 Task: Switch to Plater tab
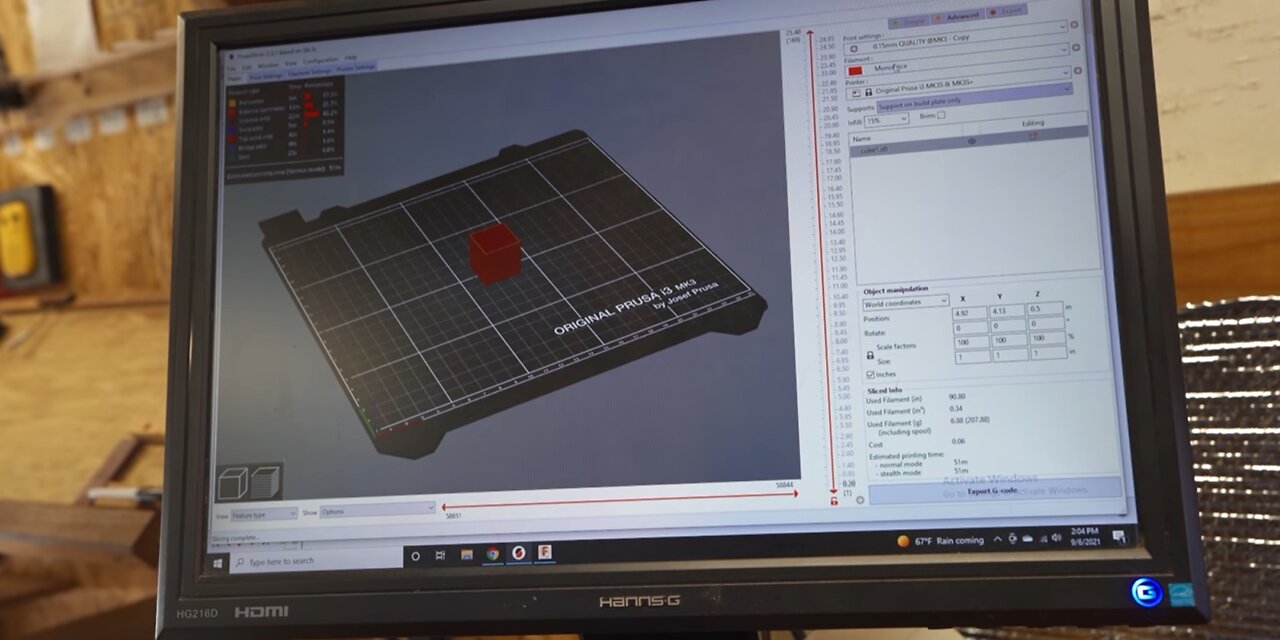[x=234, y=78]
